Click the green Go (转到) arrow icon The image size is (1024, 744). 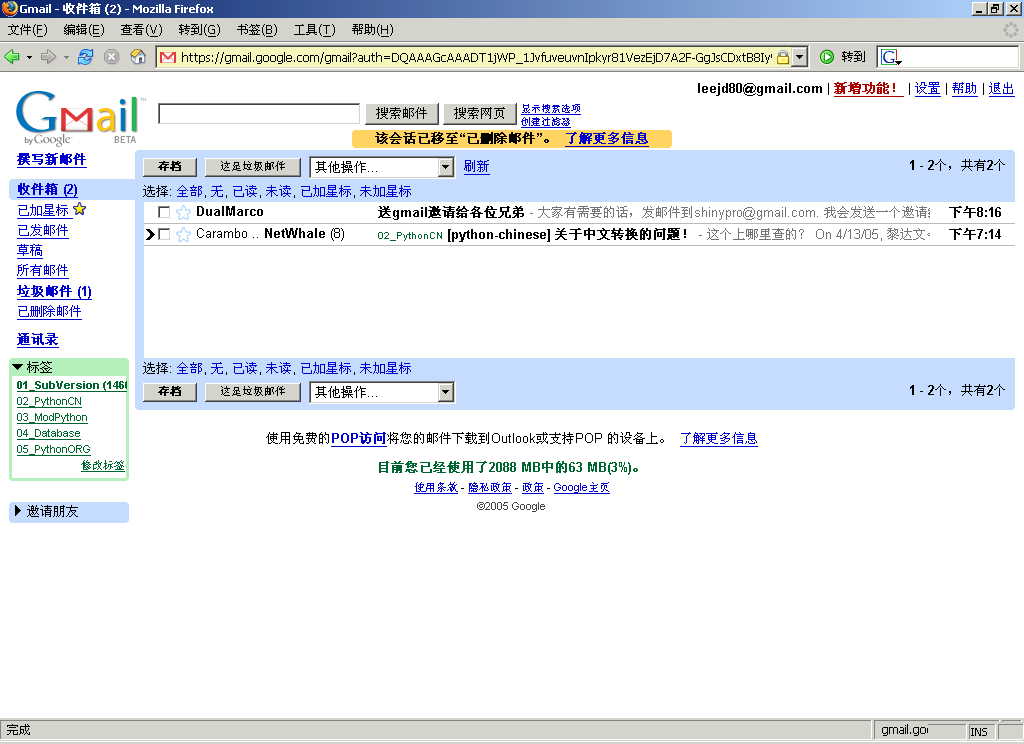827,57
